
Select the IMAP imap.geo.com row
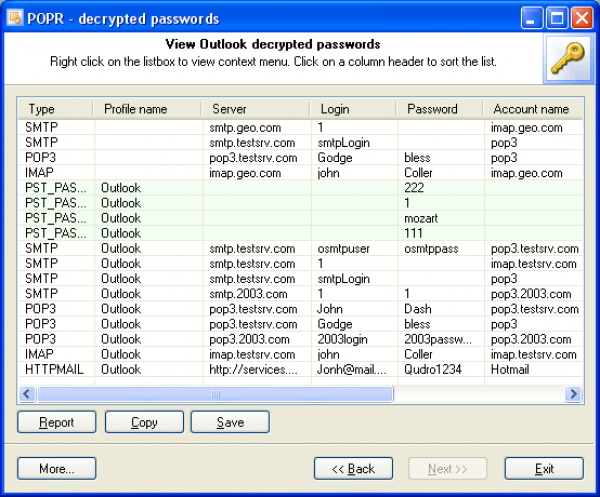point(300,172)
